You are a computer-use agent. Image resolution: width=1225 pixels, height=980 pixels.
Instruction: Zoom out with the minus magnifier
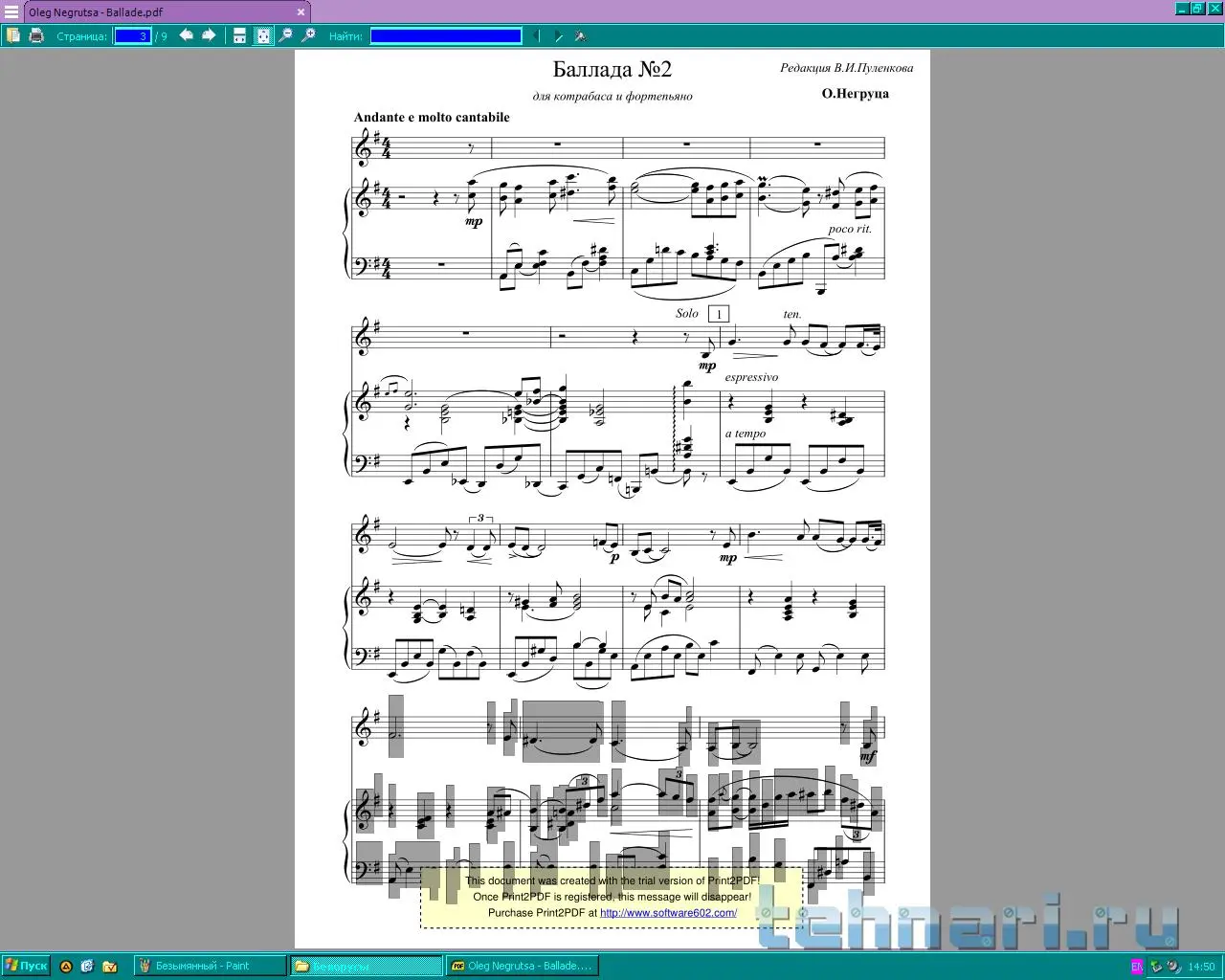click(x=285, y=35)
